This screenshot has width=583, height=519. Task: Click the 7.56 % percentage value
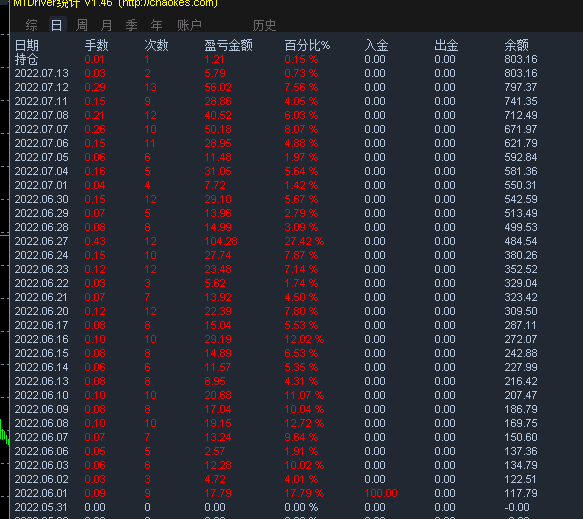point(301,87)
